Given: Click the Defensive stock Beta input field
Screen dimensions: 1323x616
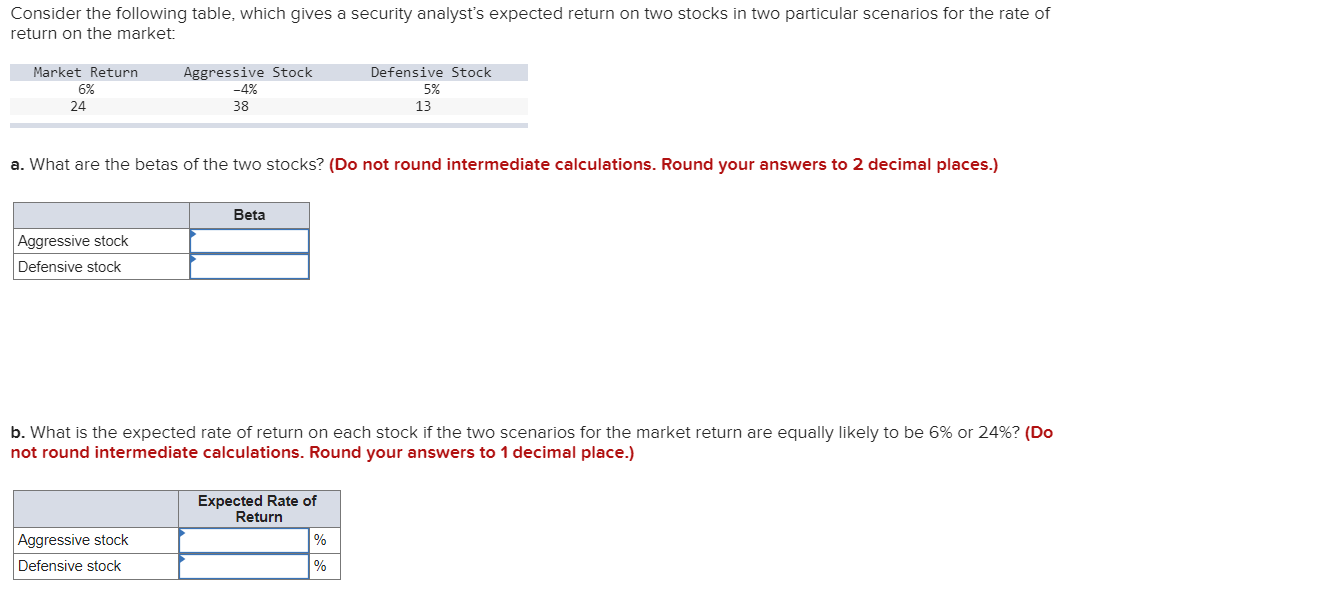Looking at the screenshot, I should tap(250, 266).
